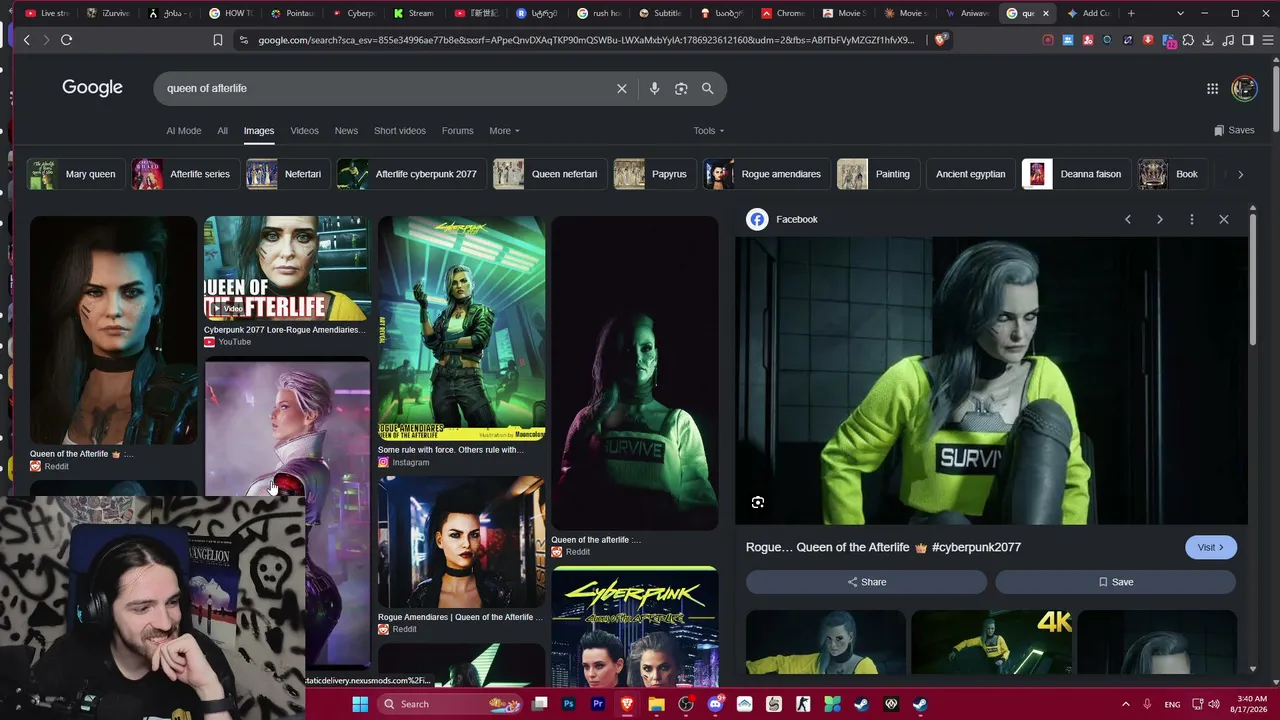This screenshot has width=1280, height=720.
Task: Open the Saves collection link
Action: [x=1234, y=131]
